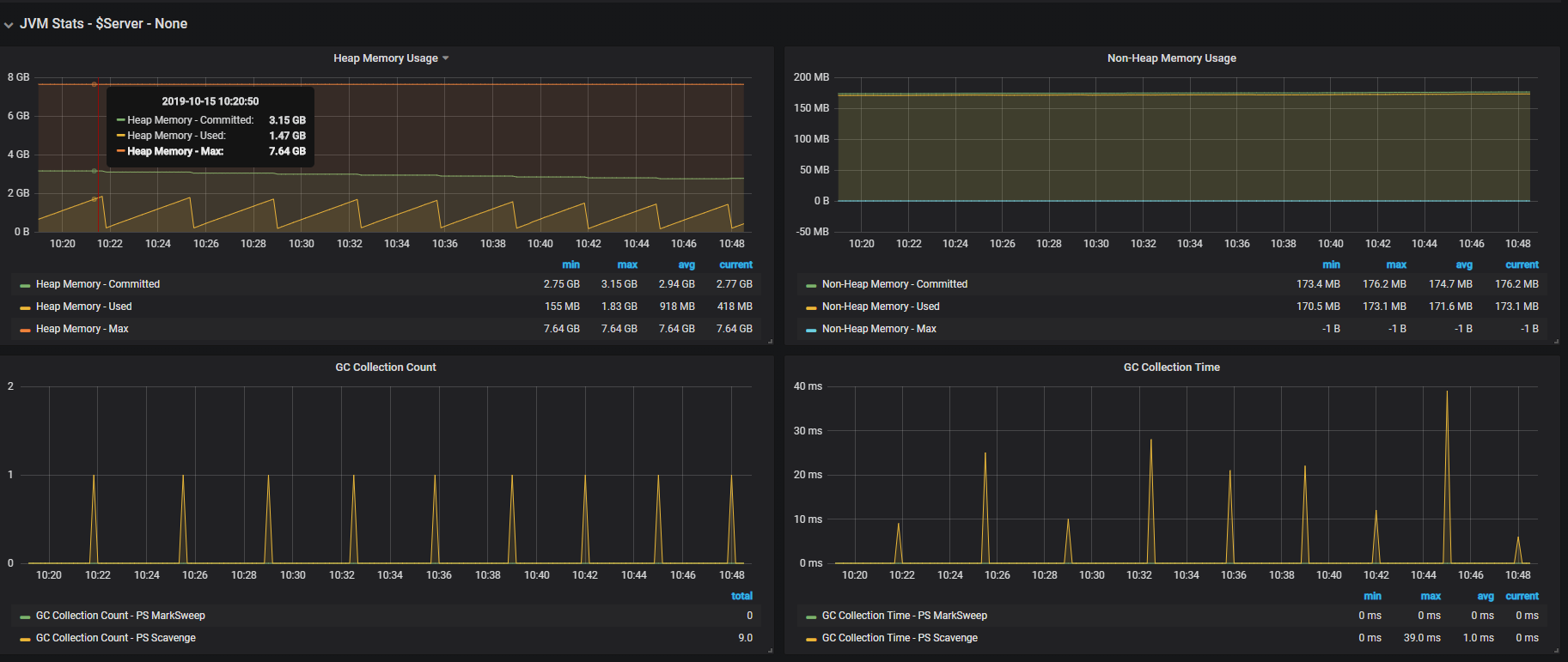Click Heap Memory - Used current value 418 MB
The height and width of the screenshot is (662, 1568).
point(735,307)
